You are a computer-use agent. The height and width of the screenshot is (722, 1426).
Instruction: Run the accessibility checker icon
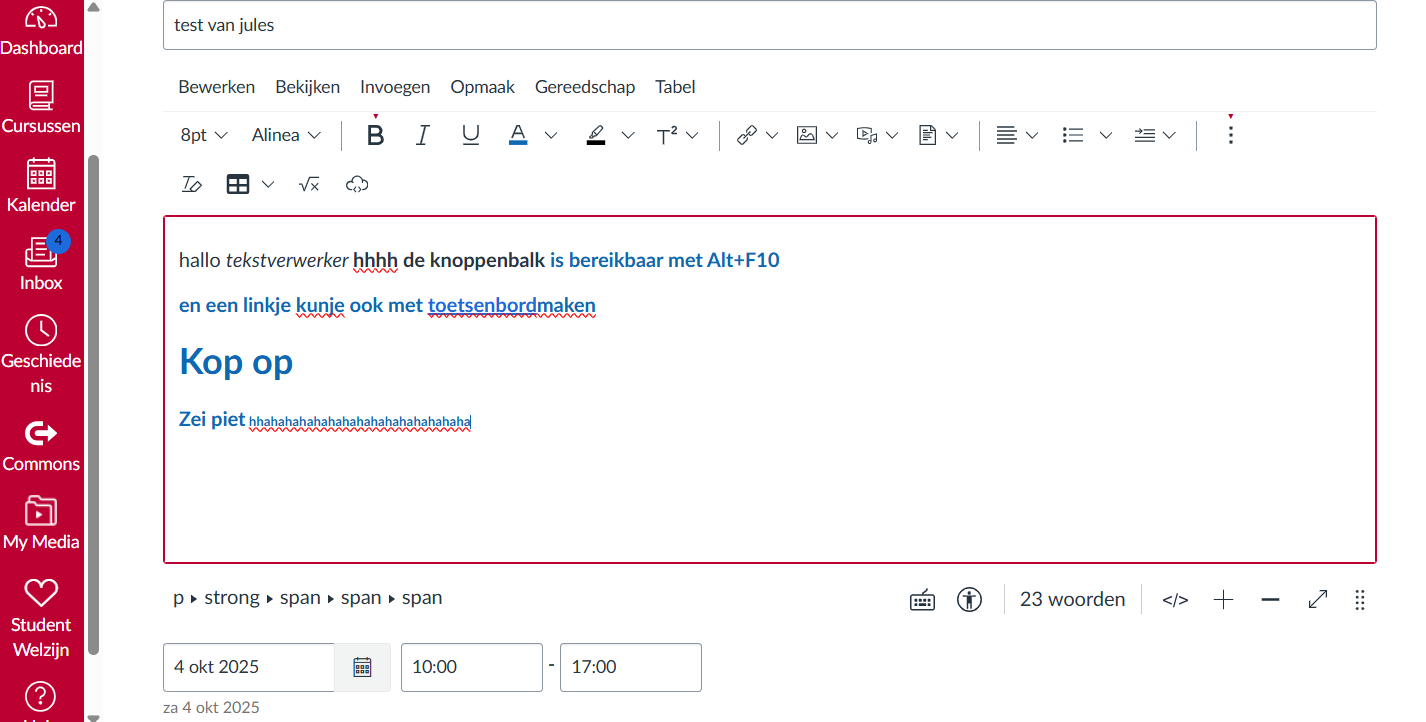coord(969,599)
